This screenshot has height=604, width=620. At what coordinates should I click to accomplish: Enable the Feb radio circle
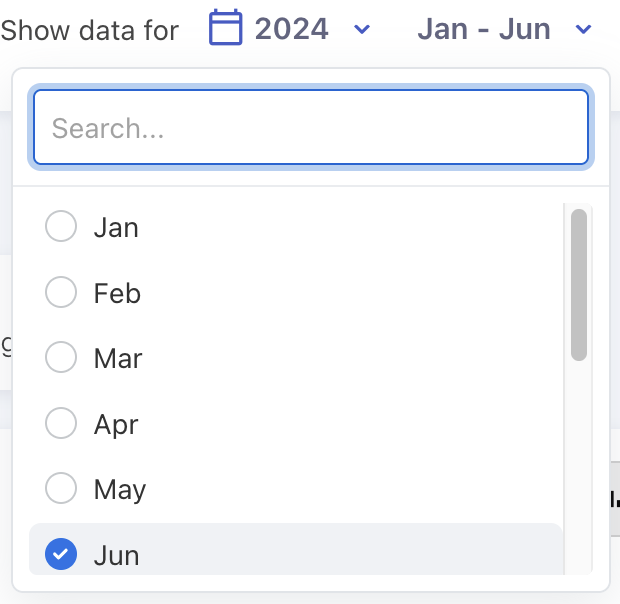(61, 293)
